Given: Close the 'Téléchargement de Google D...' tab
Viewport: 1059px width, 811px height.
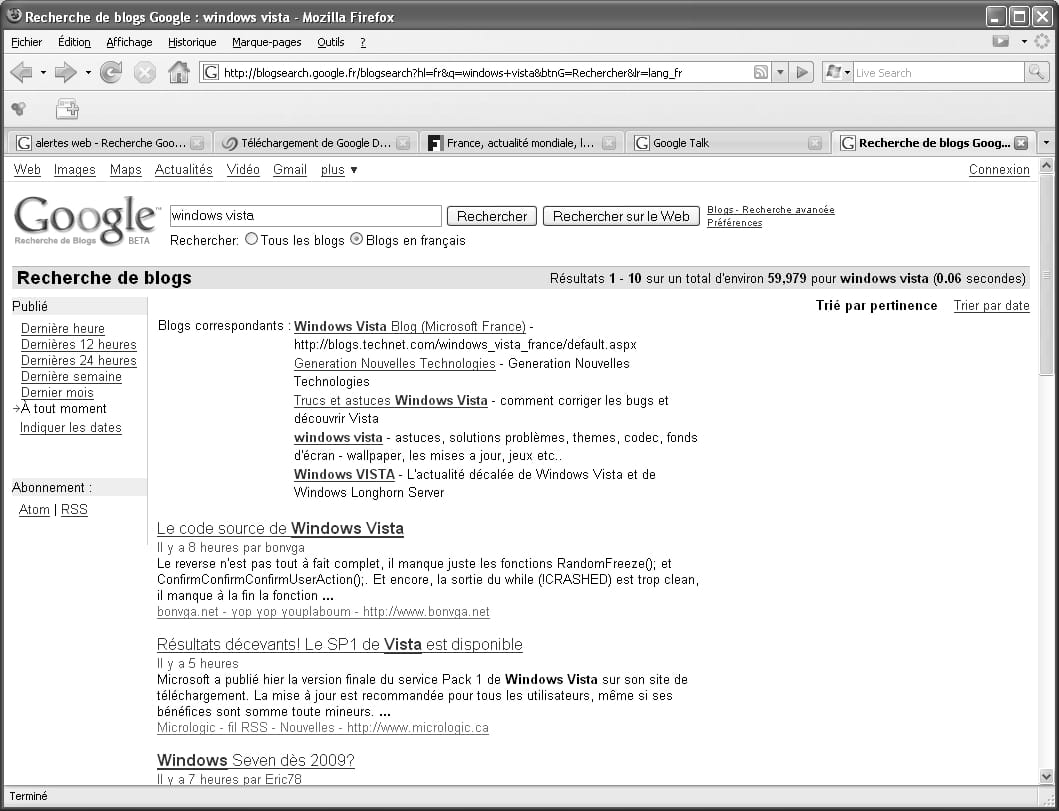Looking at the screenshot, I should pyautogui.click(x=403, y=143).
